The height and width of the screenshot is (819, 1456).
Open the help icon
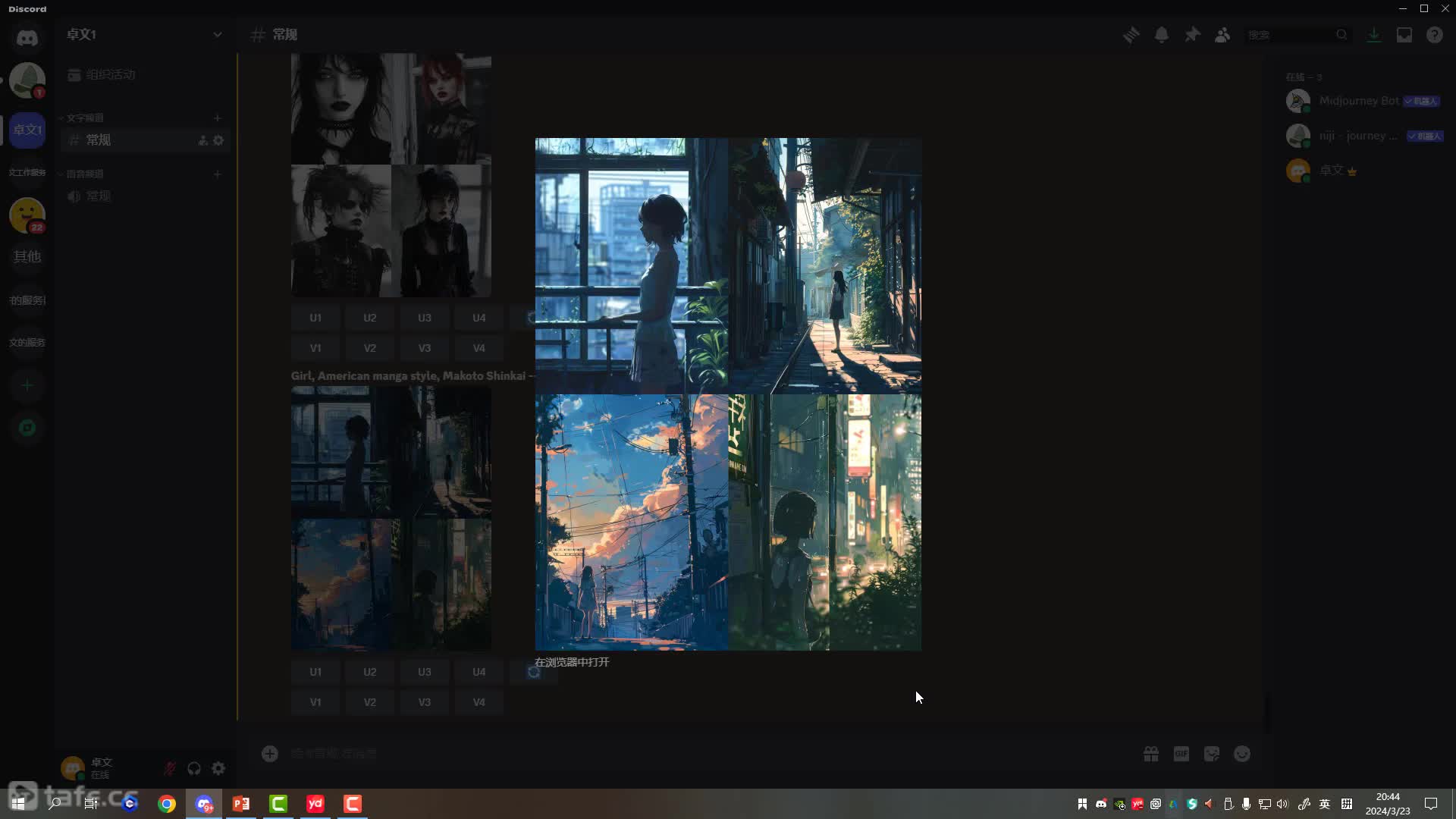pos(1434,35)
